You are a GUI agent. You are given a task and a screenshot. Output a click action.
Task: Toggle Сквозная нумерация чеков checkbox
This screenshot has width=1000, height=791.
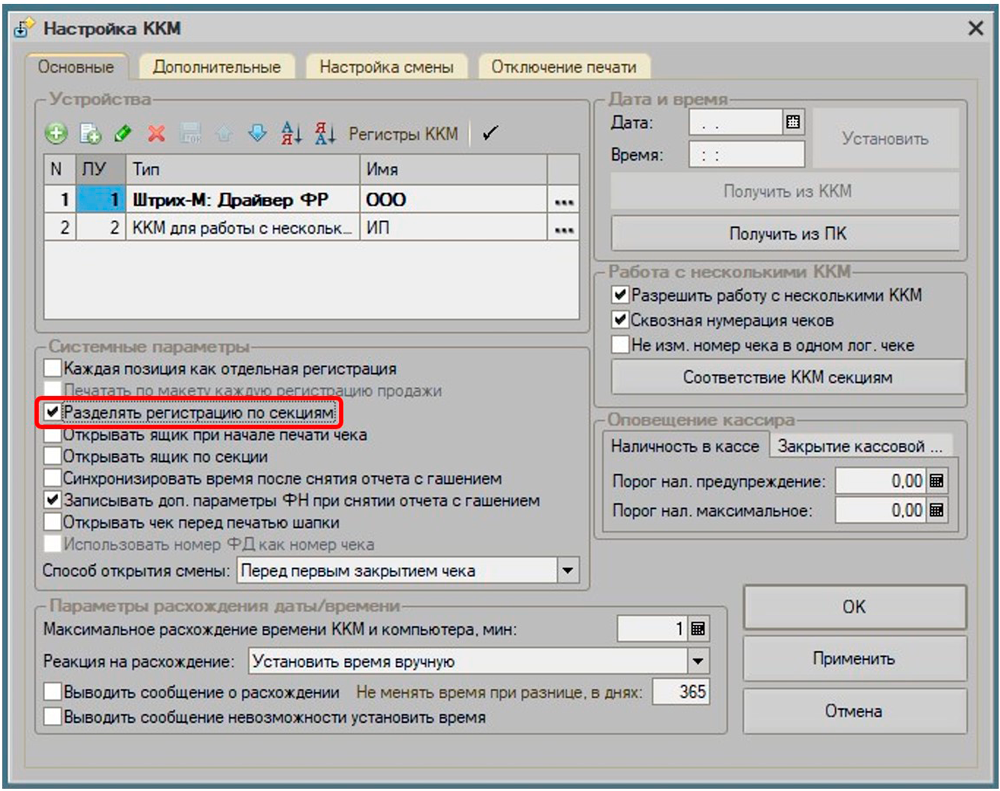coord(620,321)
